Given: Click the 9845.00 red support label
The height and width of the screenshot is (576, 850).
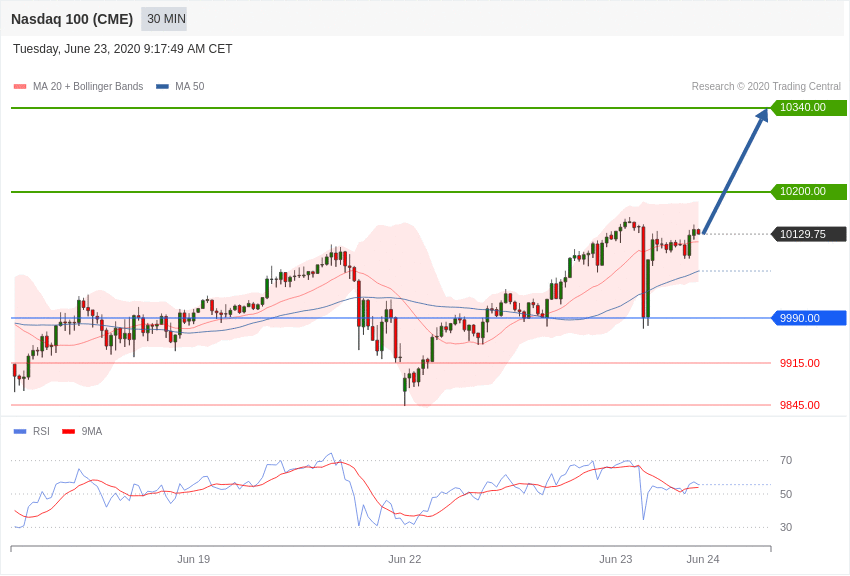Looking at the screenshot, I should pos(799,405).
